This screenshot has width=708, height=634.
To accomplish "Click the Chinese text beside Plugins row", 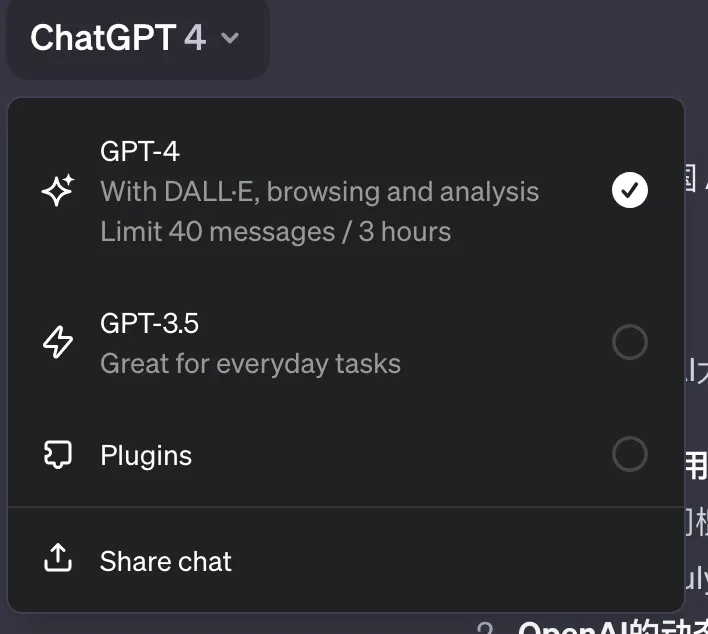I will pos(696,466).
